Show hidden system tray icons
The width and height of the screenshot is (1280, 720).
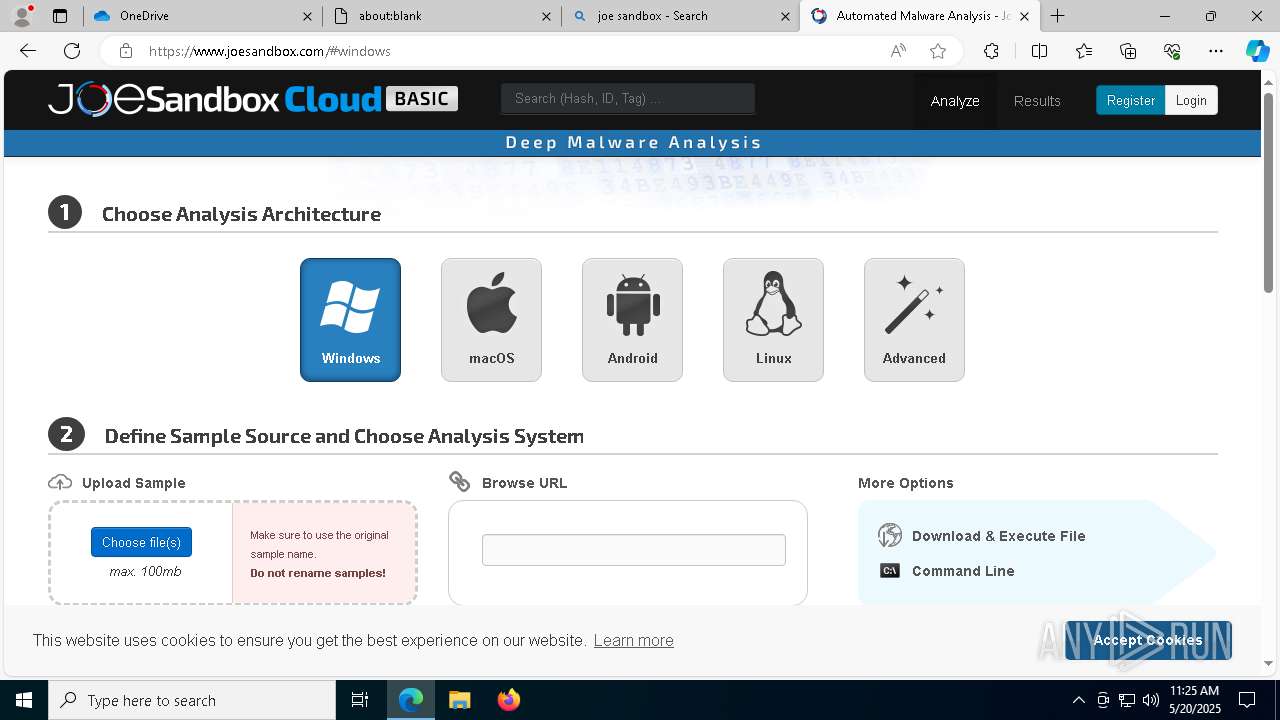coord(1078,700)
